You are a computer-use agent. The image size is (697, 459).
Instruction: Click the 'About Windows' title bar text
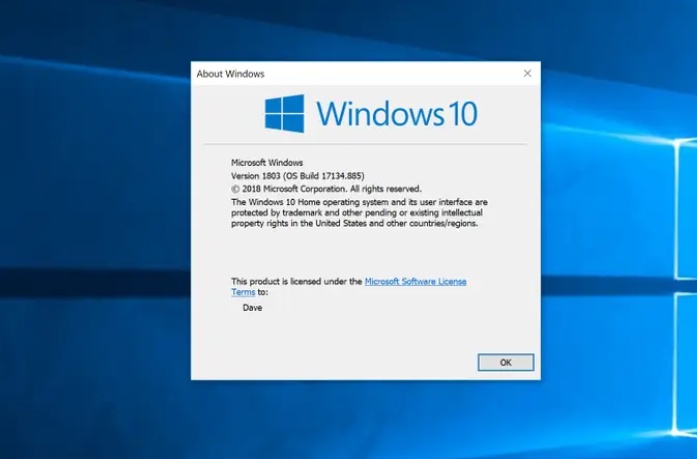[x=230, y=74]
